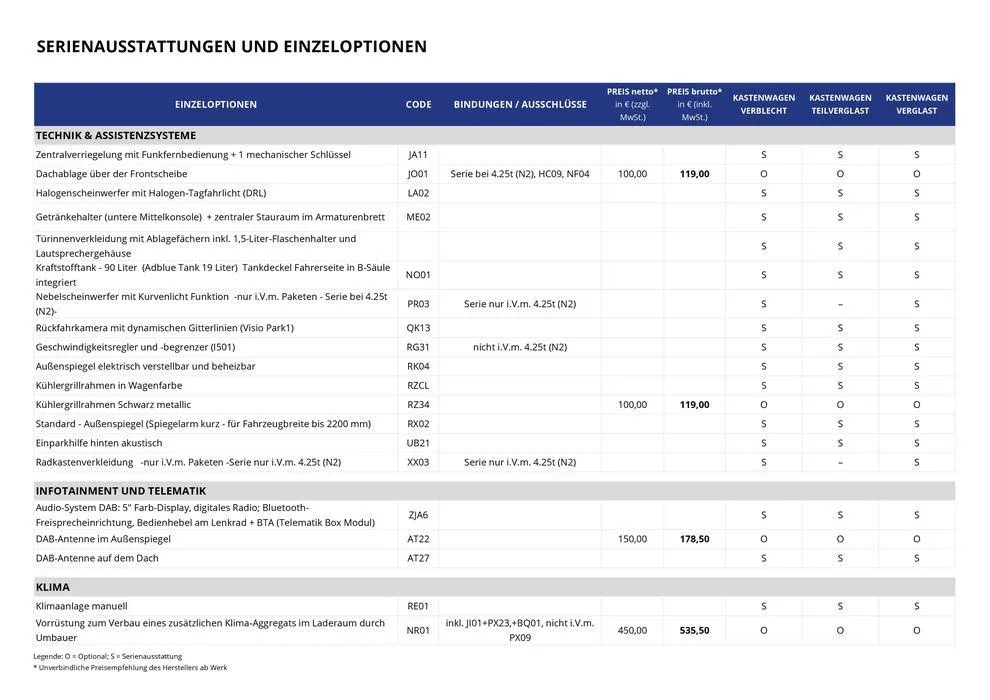The width and height of the screenshot is (990, 700).
Task: Select the Kastenwagen Verblecht column header
Action: [x=764, y=104]
